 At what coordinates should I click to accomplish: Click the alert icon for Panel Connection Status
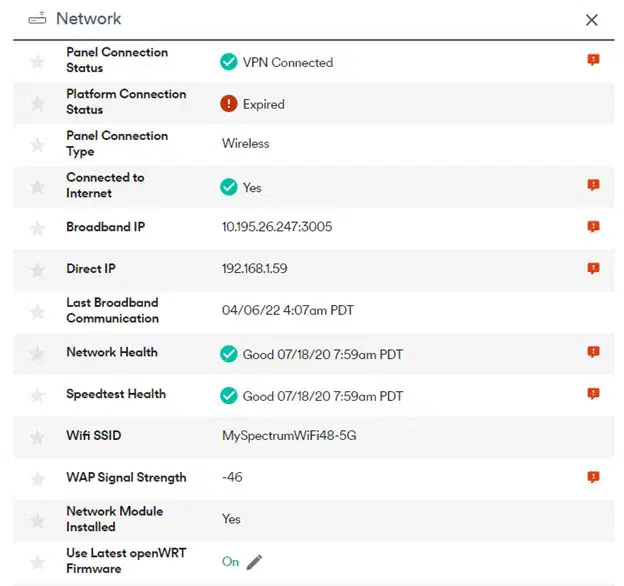click(593, 60)
